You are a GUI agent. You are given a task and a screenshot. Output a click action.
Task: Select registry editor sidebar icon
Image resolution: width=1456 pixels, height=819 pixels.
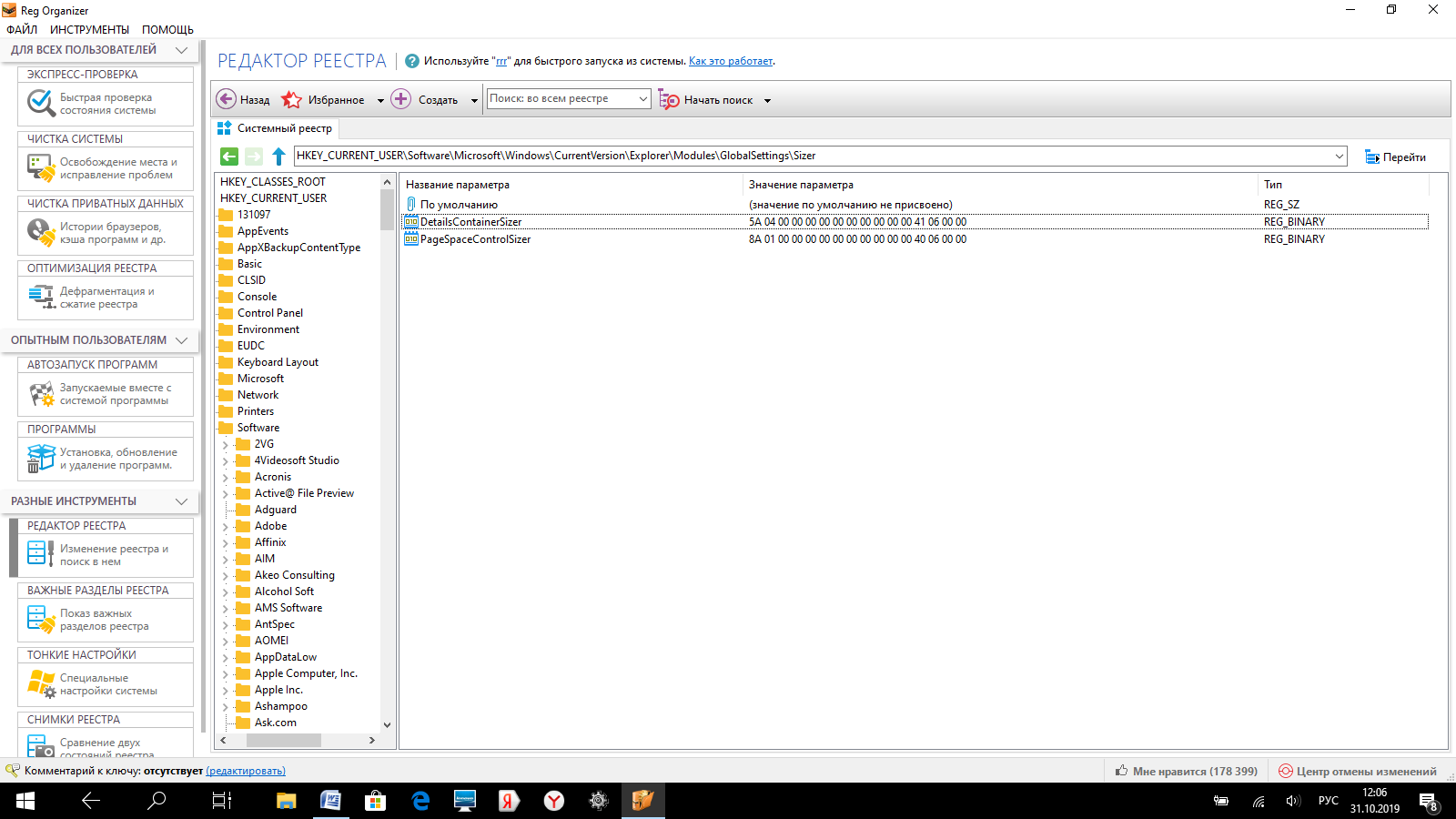(x=41, y=555)
